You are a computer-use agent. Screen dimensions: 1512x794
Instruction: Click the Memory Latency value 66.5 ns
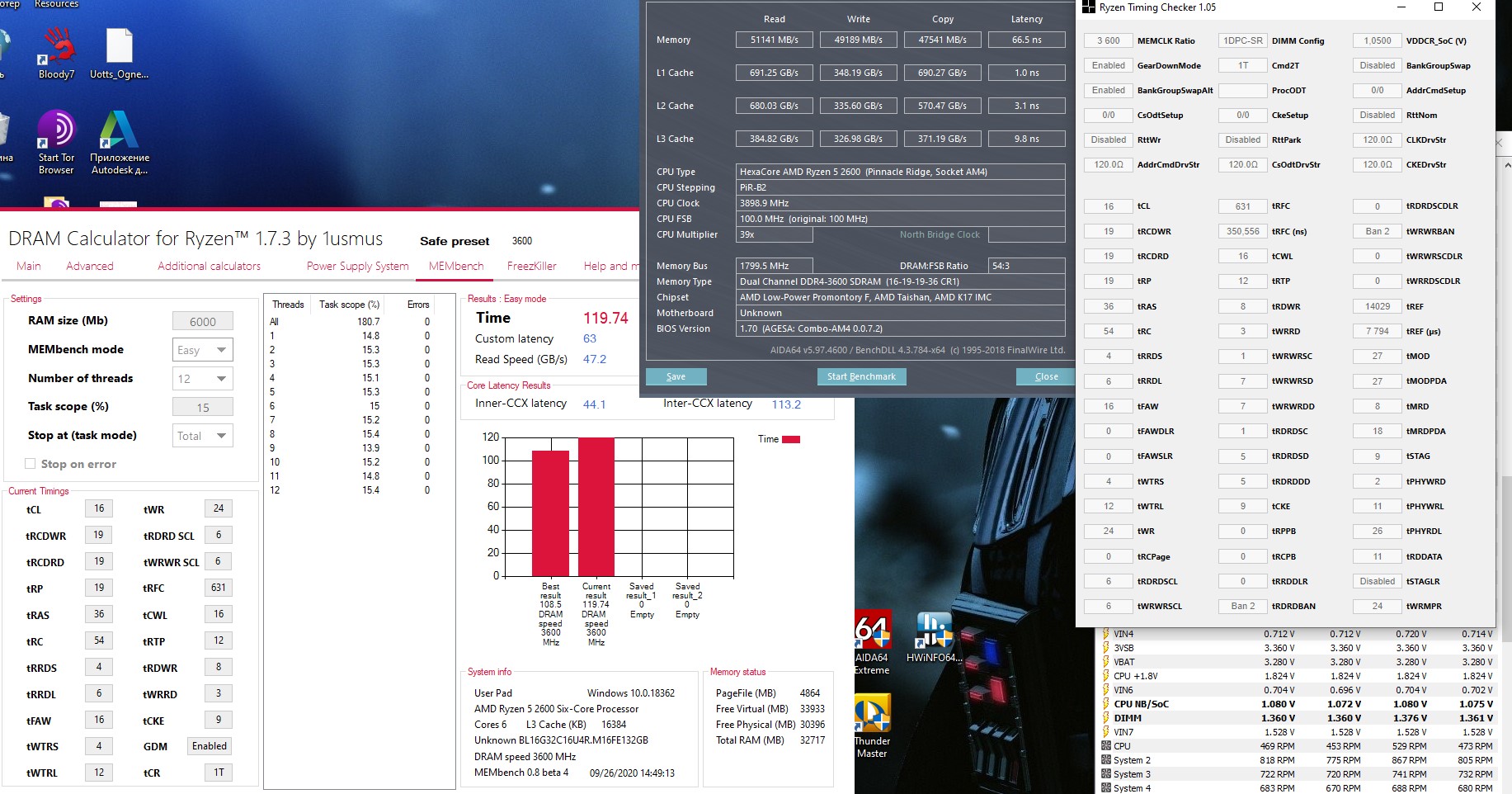1027,40
